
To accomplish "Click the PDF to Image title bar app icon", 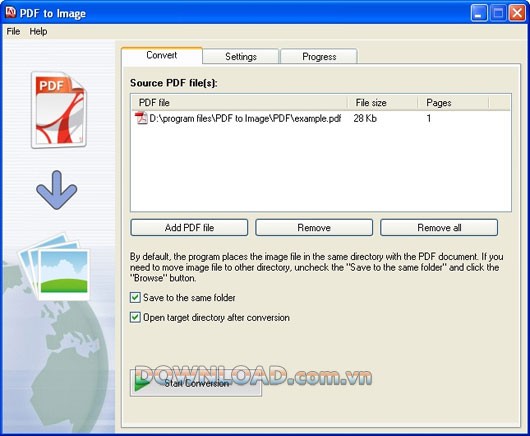I will click(10, 13).
